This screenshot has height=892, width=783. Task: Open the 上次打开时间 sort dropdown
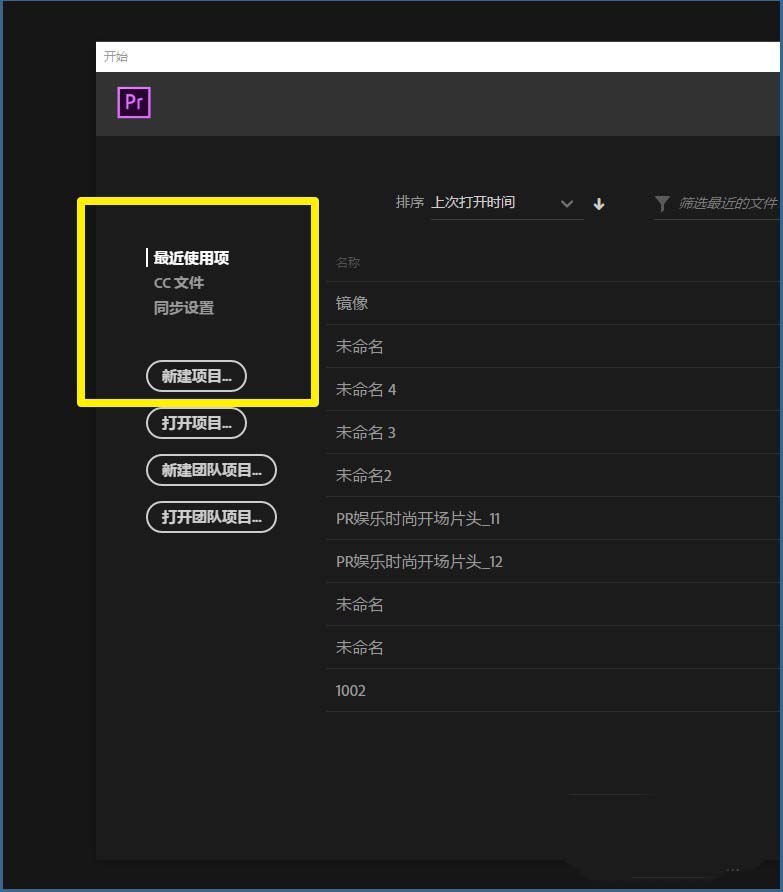pyautogui.click(x=506, y=203)
